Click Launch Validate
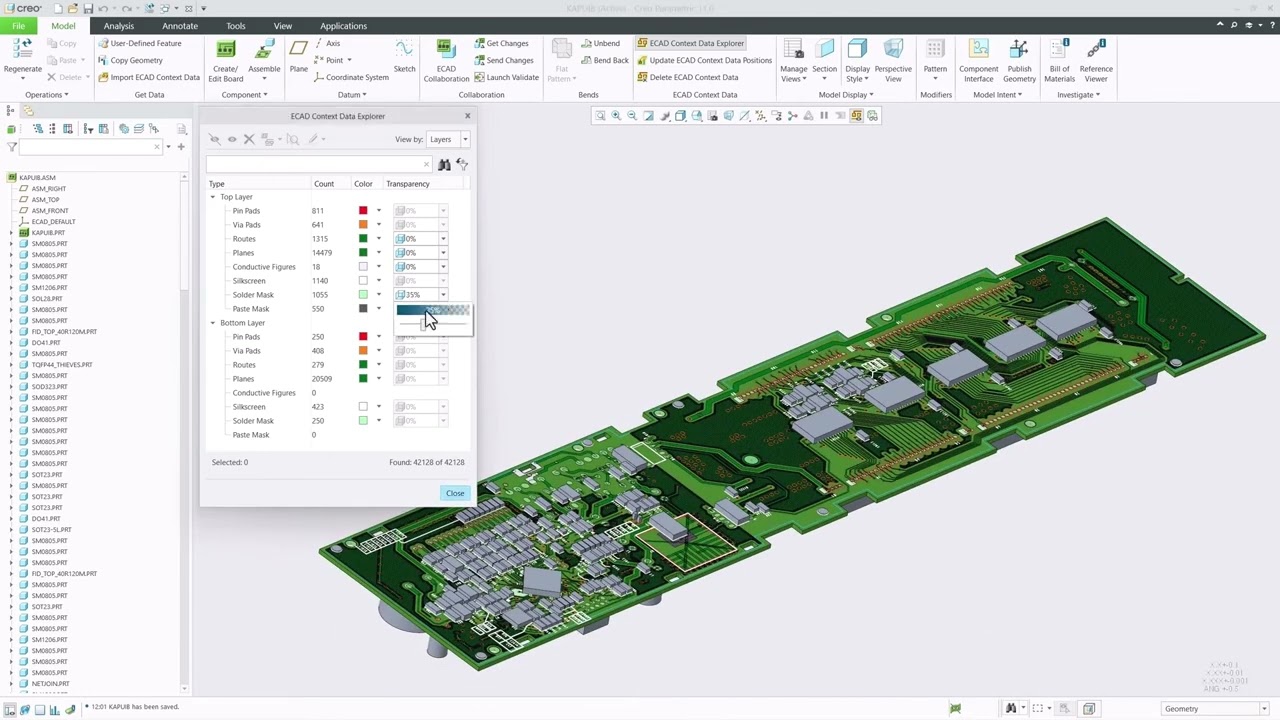The width and height of the screenshot is (1280, 720). 506,77
